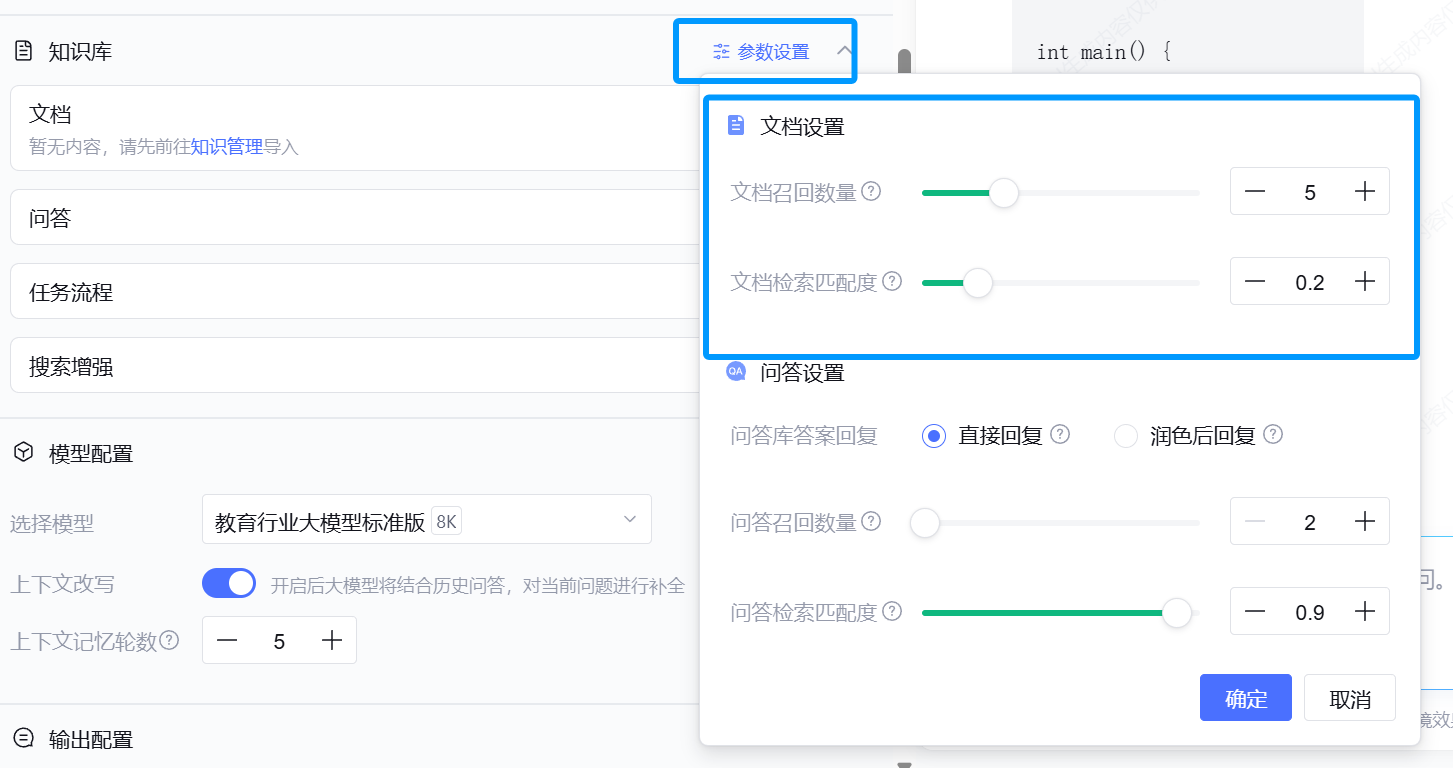Viewport: 1453px width, 768px height.
Task: Show help for 问答检索匹配度
Action: (x=892, y=611)
